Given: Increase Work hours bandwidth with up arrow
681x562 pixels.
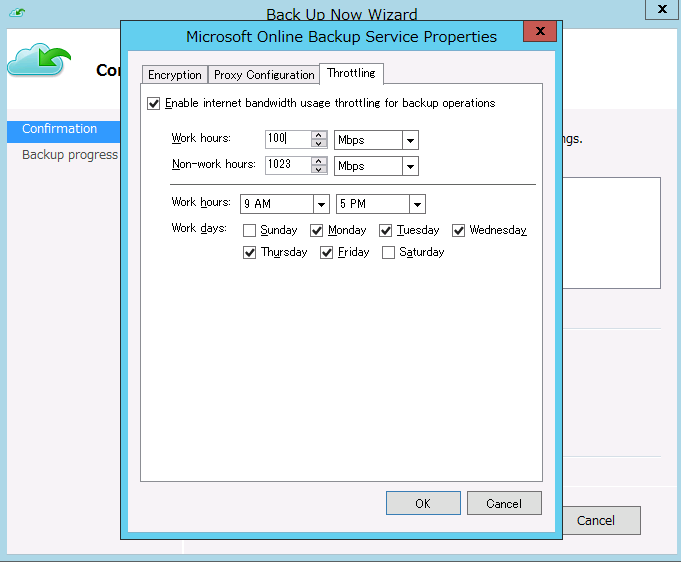Looking at the screenshot, I should pos(319,135).
